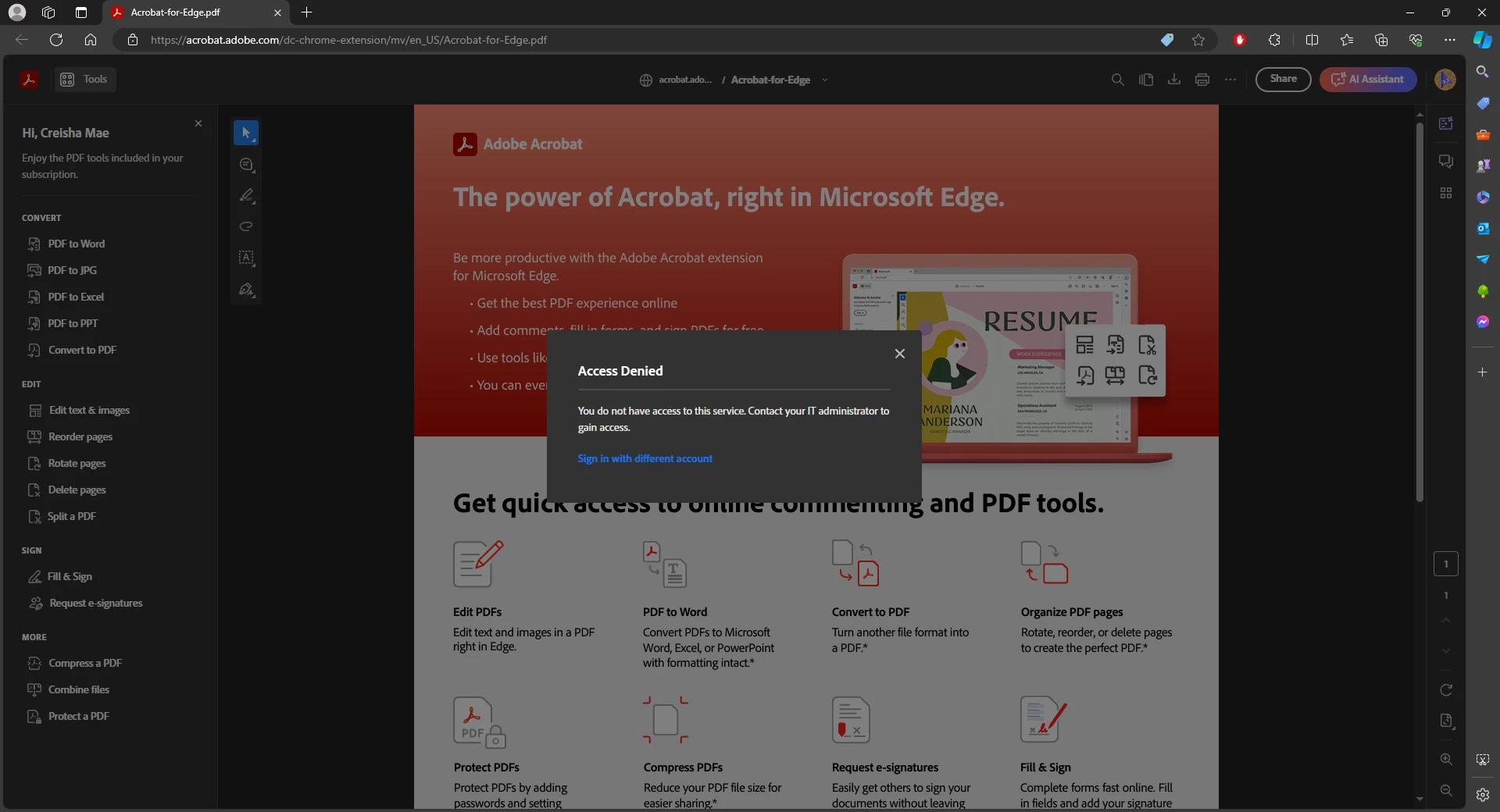Open Edge sidebar settings gear
Screen dimensions: 1500x812
[1483, 795]
